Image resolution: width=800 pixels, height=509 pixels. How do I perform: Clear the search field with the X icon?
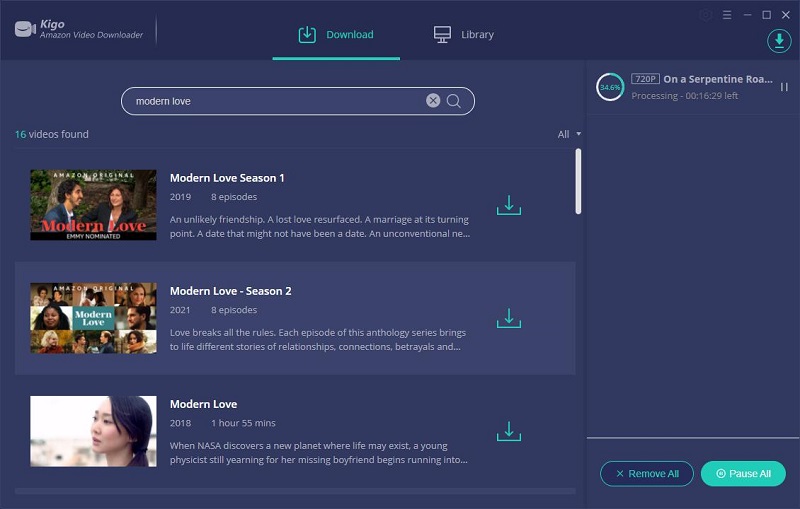[x=433, y=100]
